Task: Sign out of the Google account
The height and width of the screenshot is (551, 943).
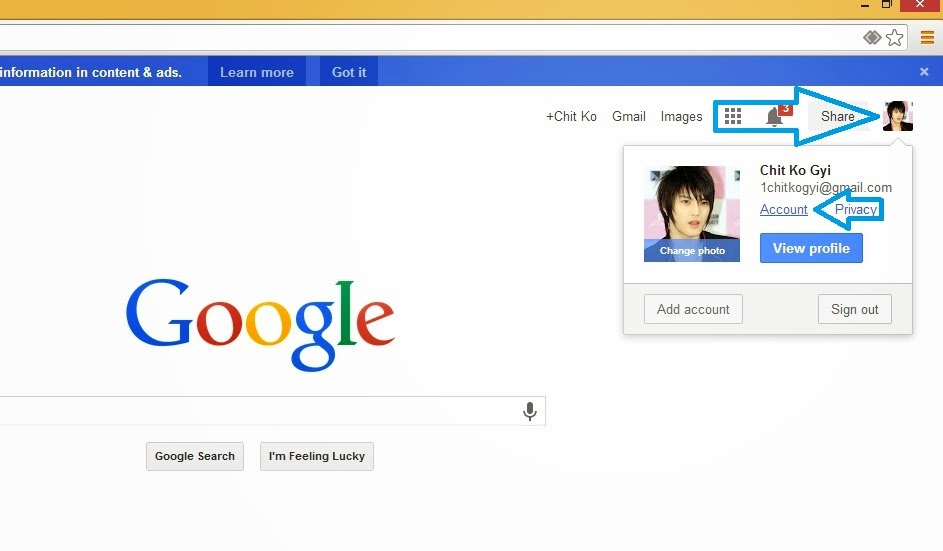Action: [855, 309]
